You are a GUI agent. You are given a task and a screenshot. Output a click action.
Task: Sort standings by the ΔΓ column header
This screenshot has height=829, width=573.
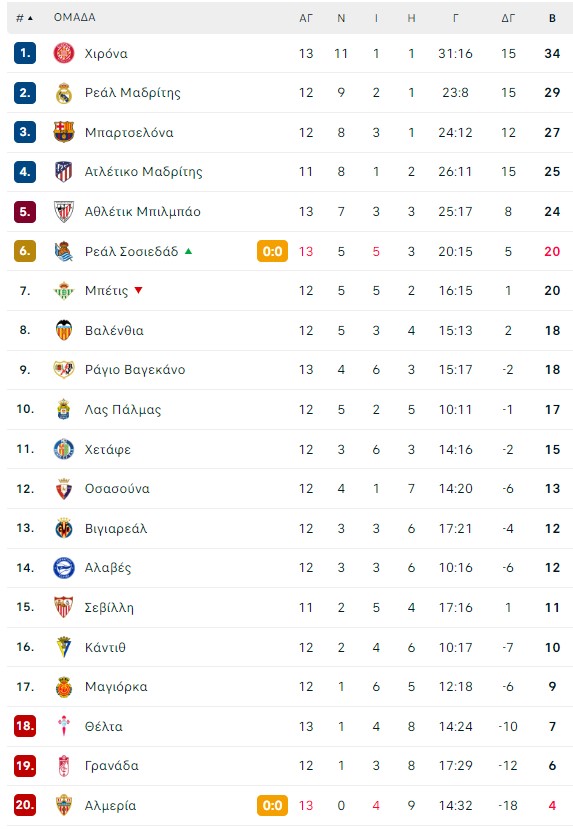(508, 18)
